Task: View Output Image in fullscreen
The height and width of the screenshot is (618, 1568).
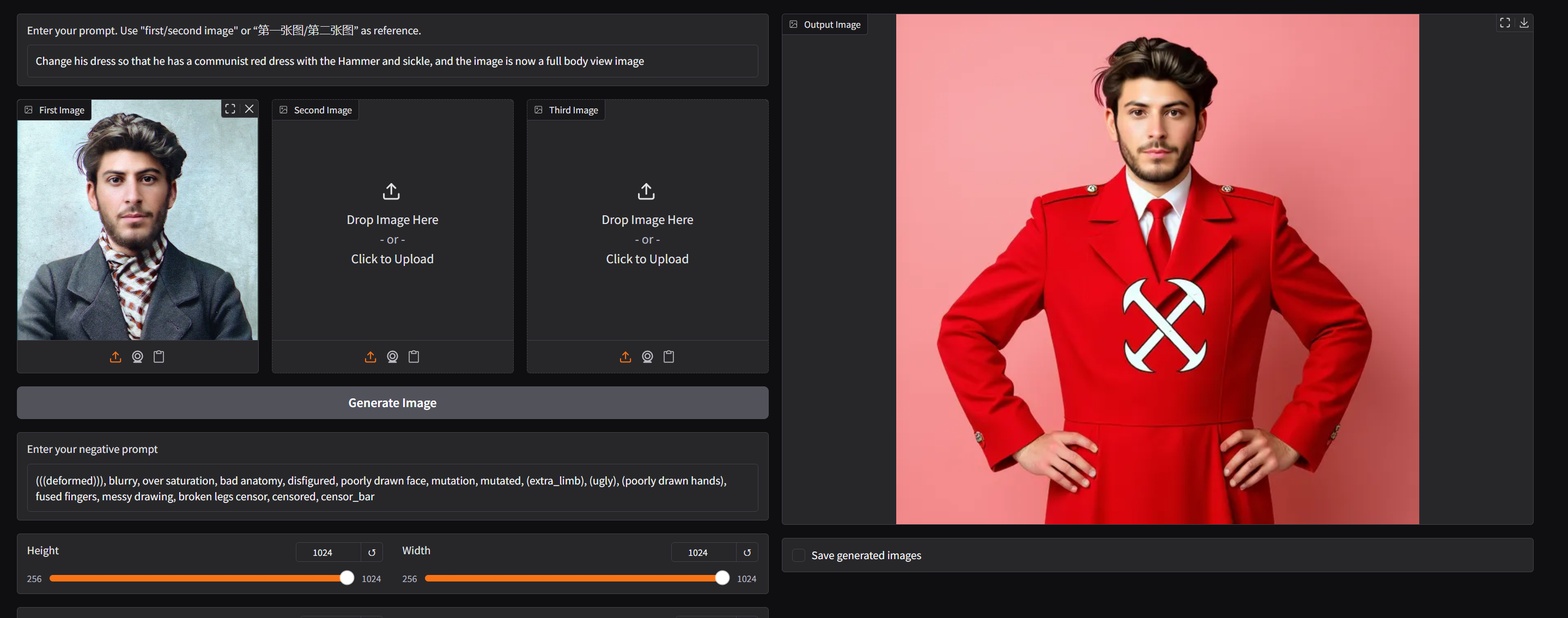Action: [1505, 22]
